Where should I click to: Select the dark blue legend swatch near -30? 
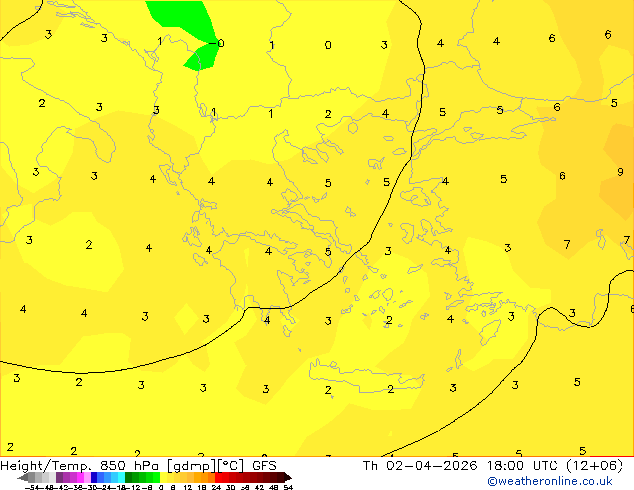(x=94, y=477)
